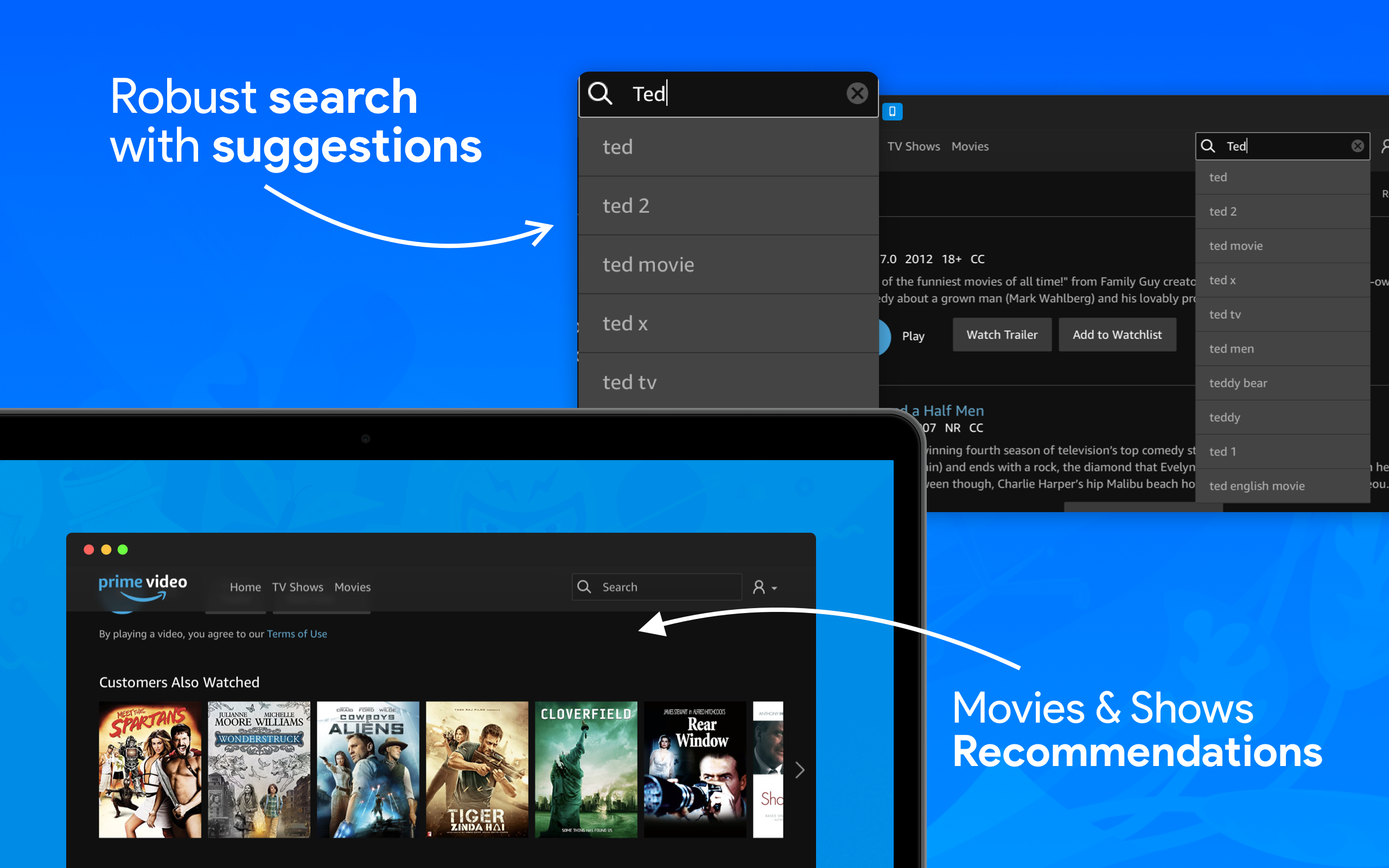Select the 'ted 2' search suggestion

727,206
